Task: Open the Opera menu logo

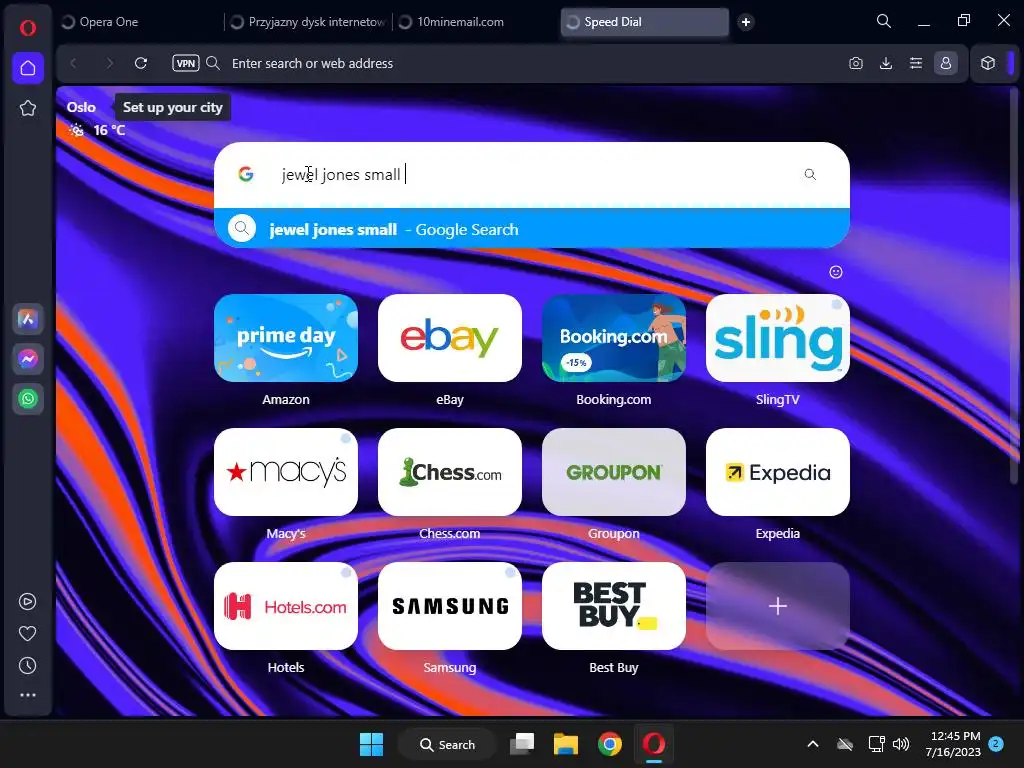Action: click(27, 27)
